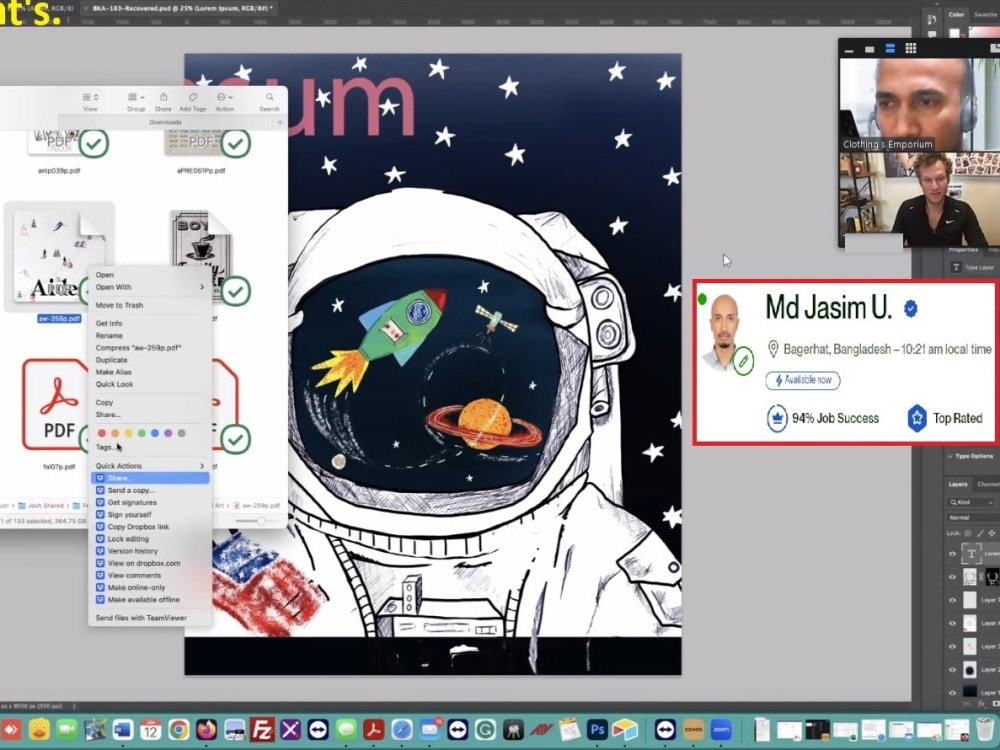Open the Finder Group dropdown
Image resolution: width=1000 pixels, height=750 pixels.
pos(136,97)
